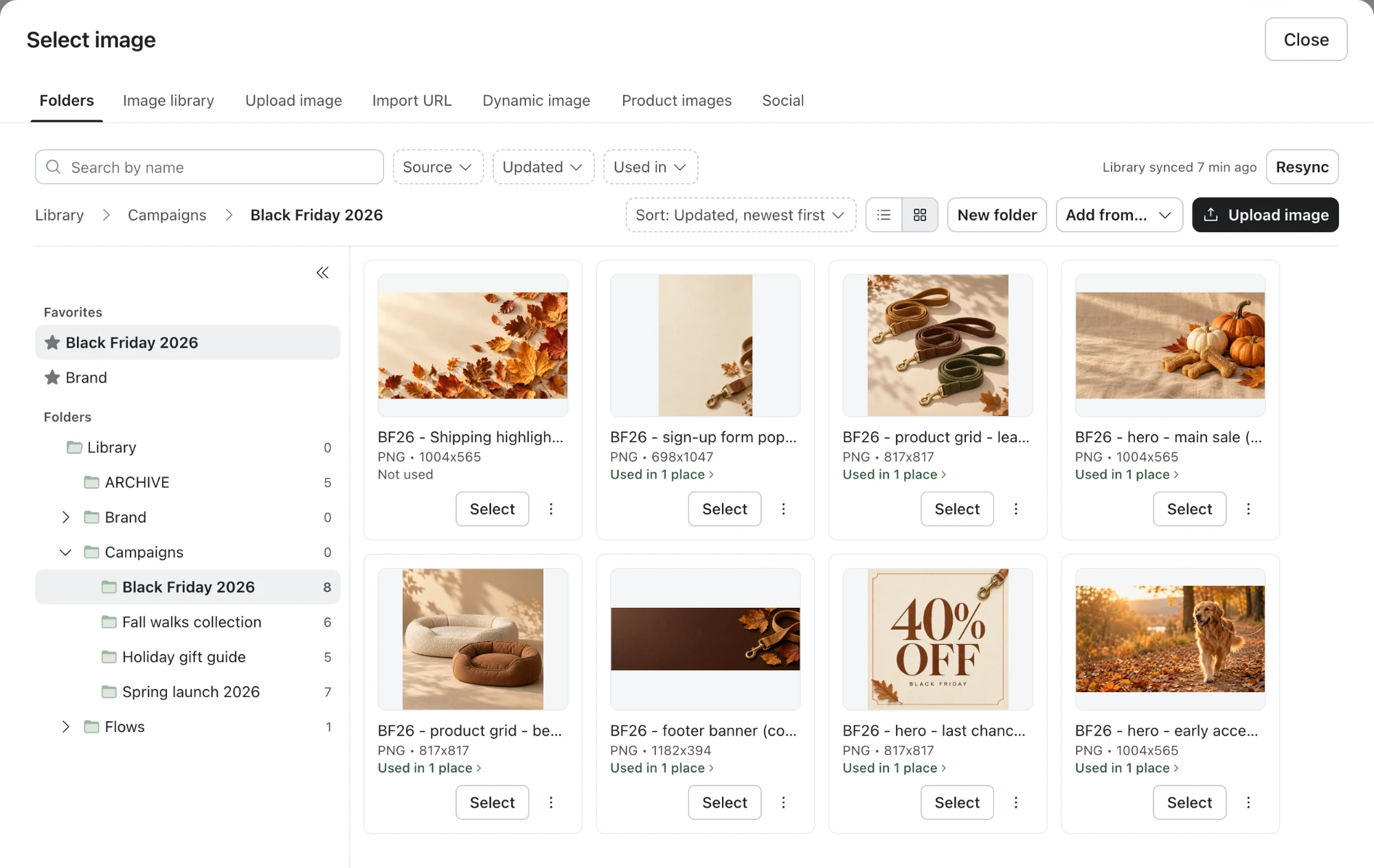The image size is (1374, 868).
Task: Switch to the Import URL tab
Action: 412,100
